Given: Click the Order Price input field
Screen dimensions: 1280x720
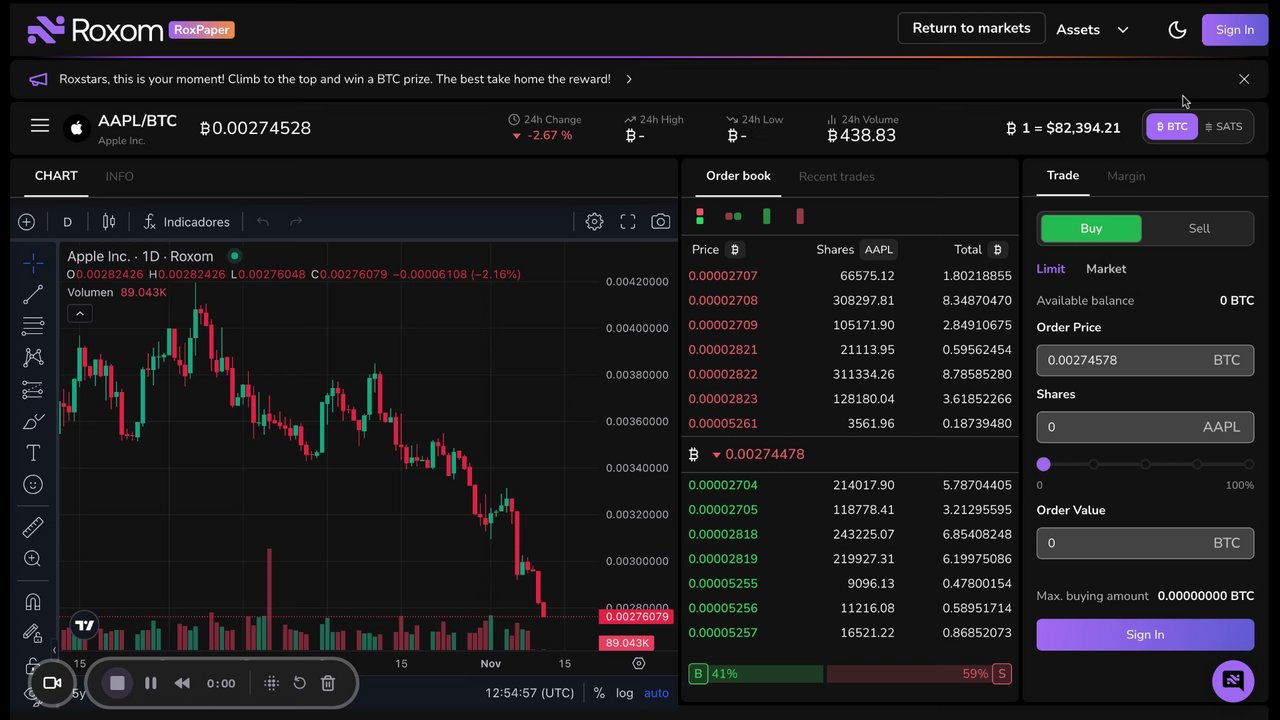Looking at the screenshot, I should coord(1145,360).
